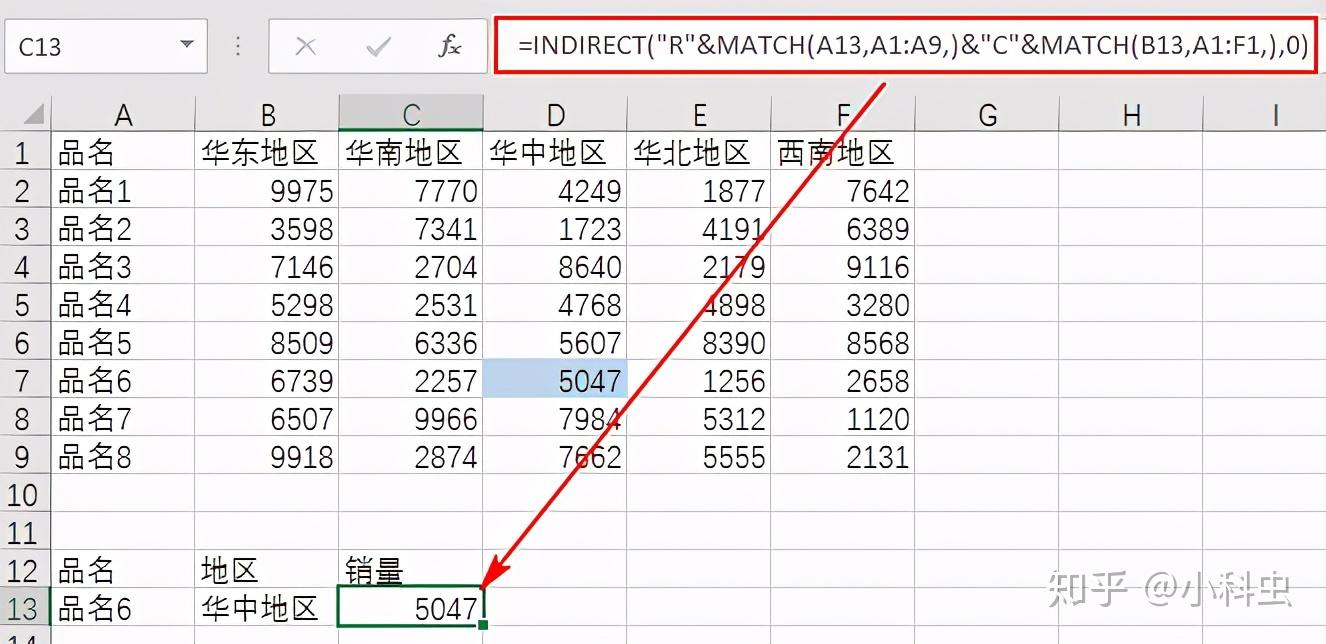Click the Name Box showing C13

click(x=106, y=46)
